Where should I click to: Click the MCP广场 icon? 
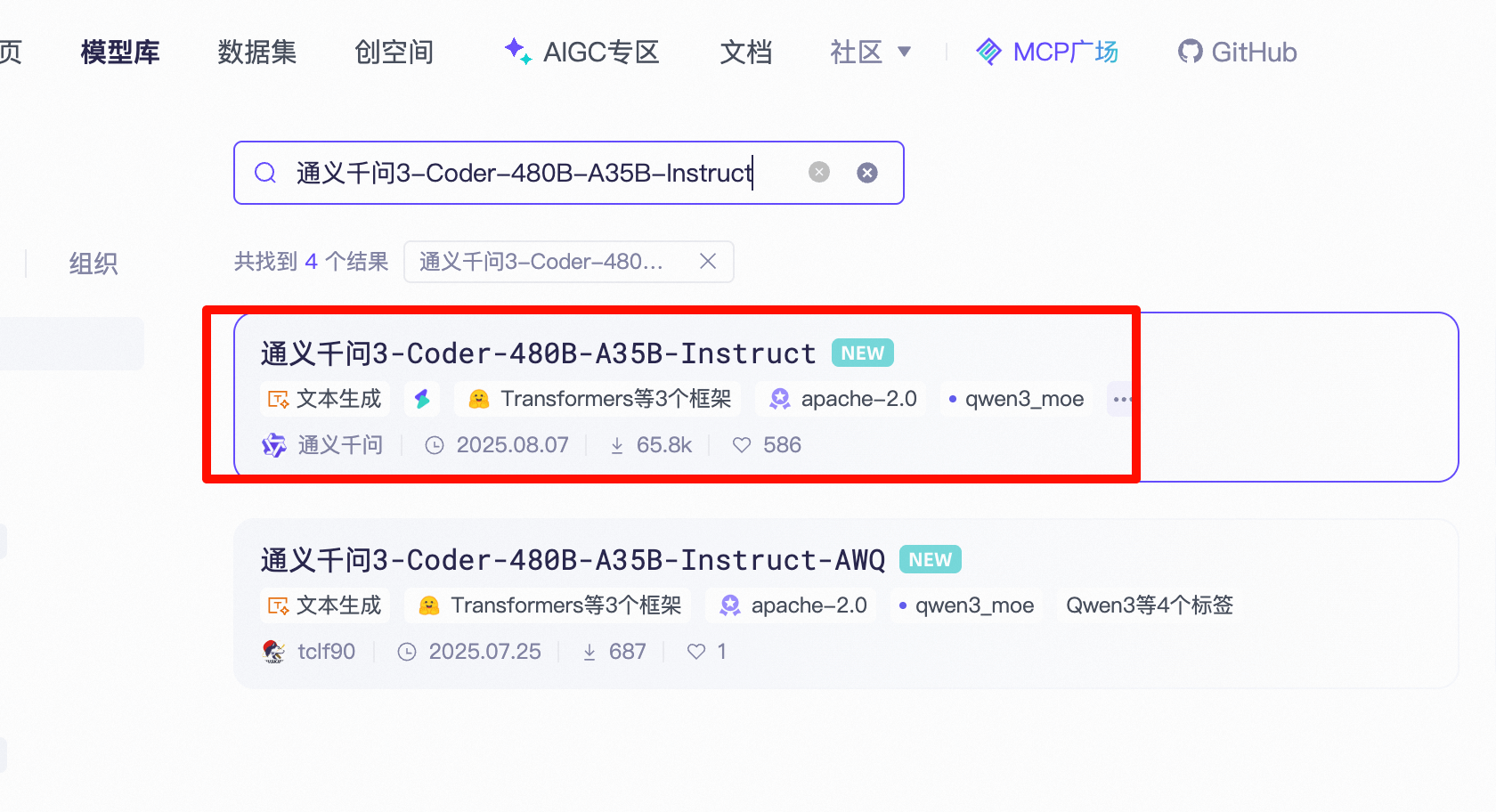coord(988,52)
